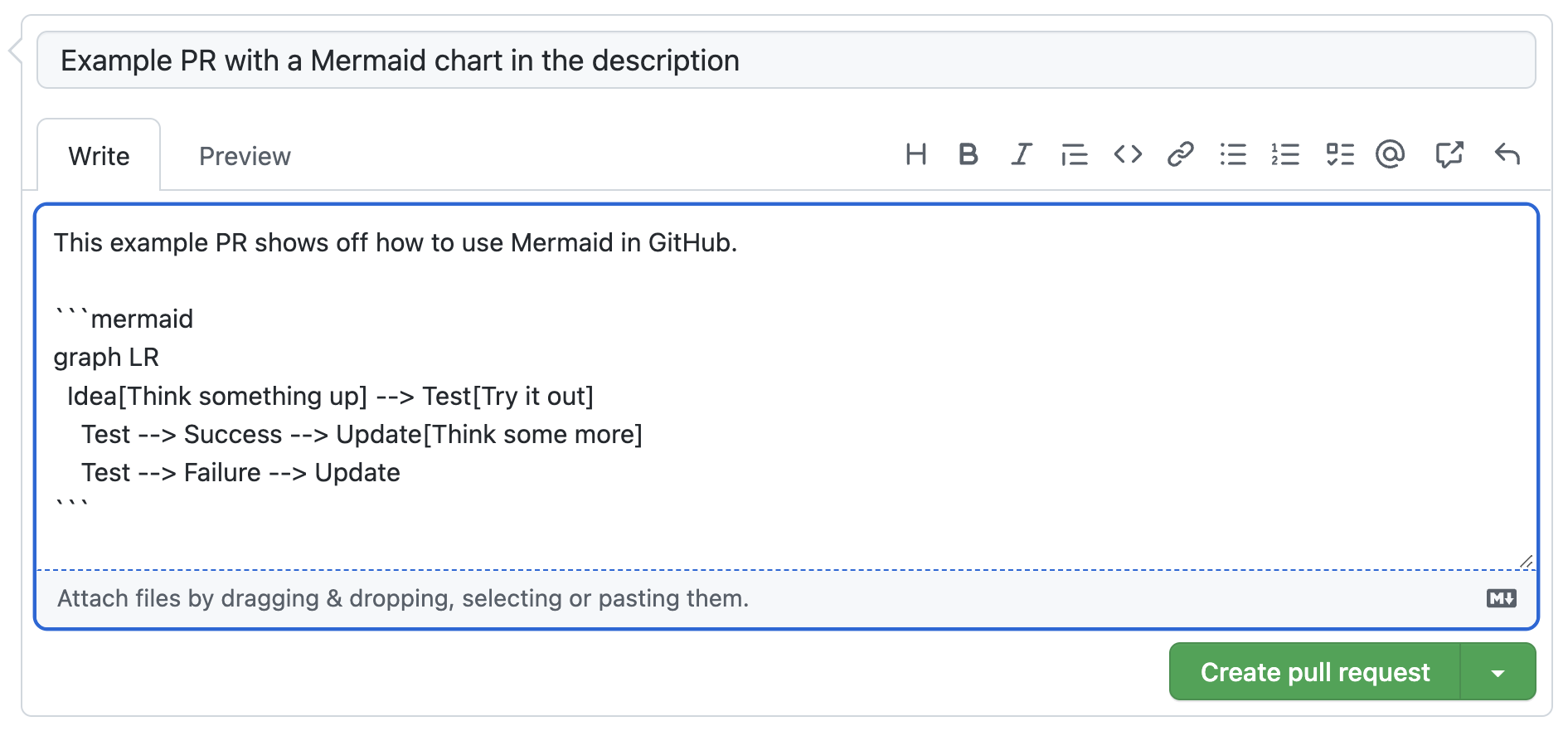
Task: Insert a quote block
Action: 1074,154
